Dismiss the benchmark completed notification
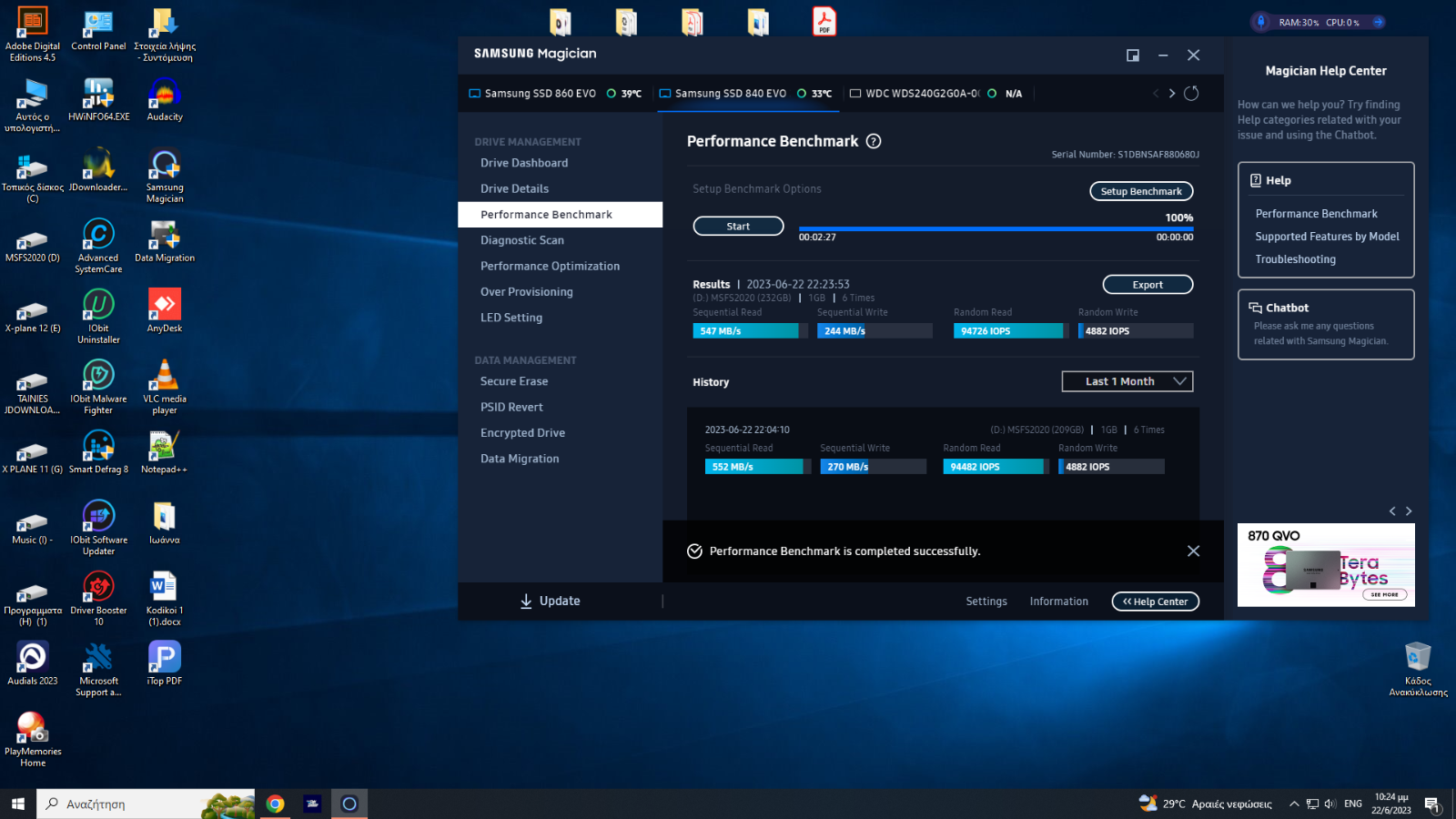This screenshot has width=1456, height=819. coord(1193,551)
